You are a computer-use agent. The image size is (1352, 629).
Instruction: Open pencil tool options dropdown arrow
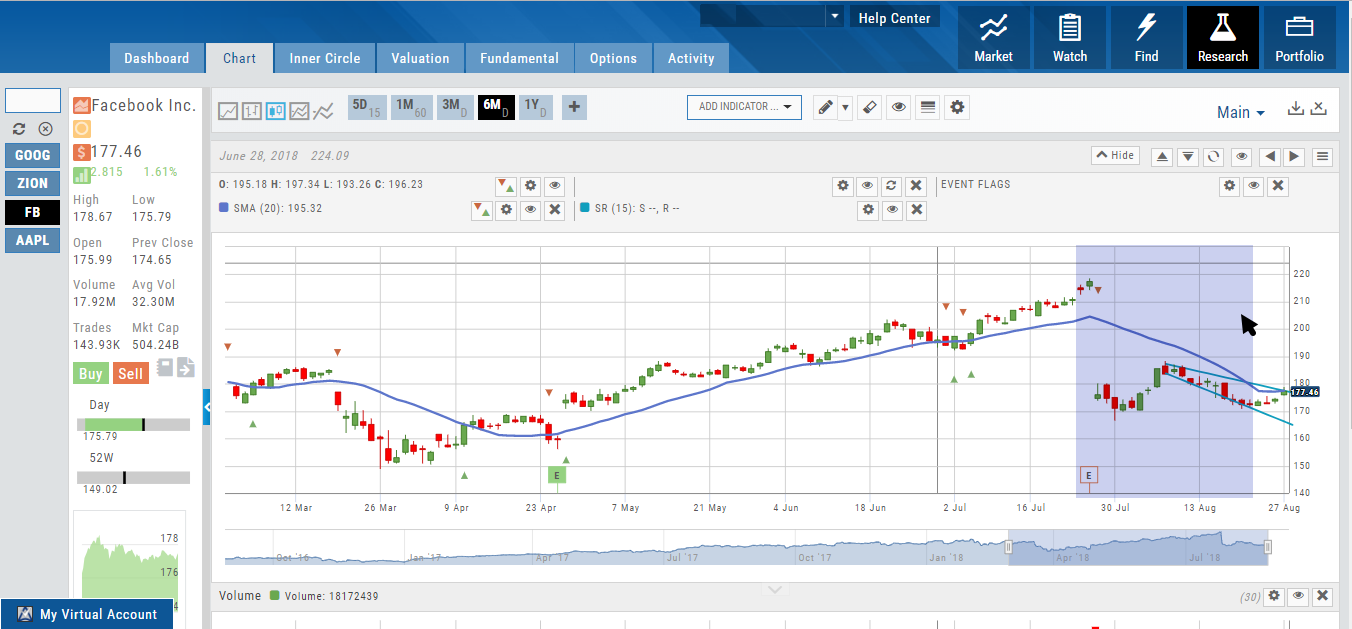845,107
